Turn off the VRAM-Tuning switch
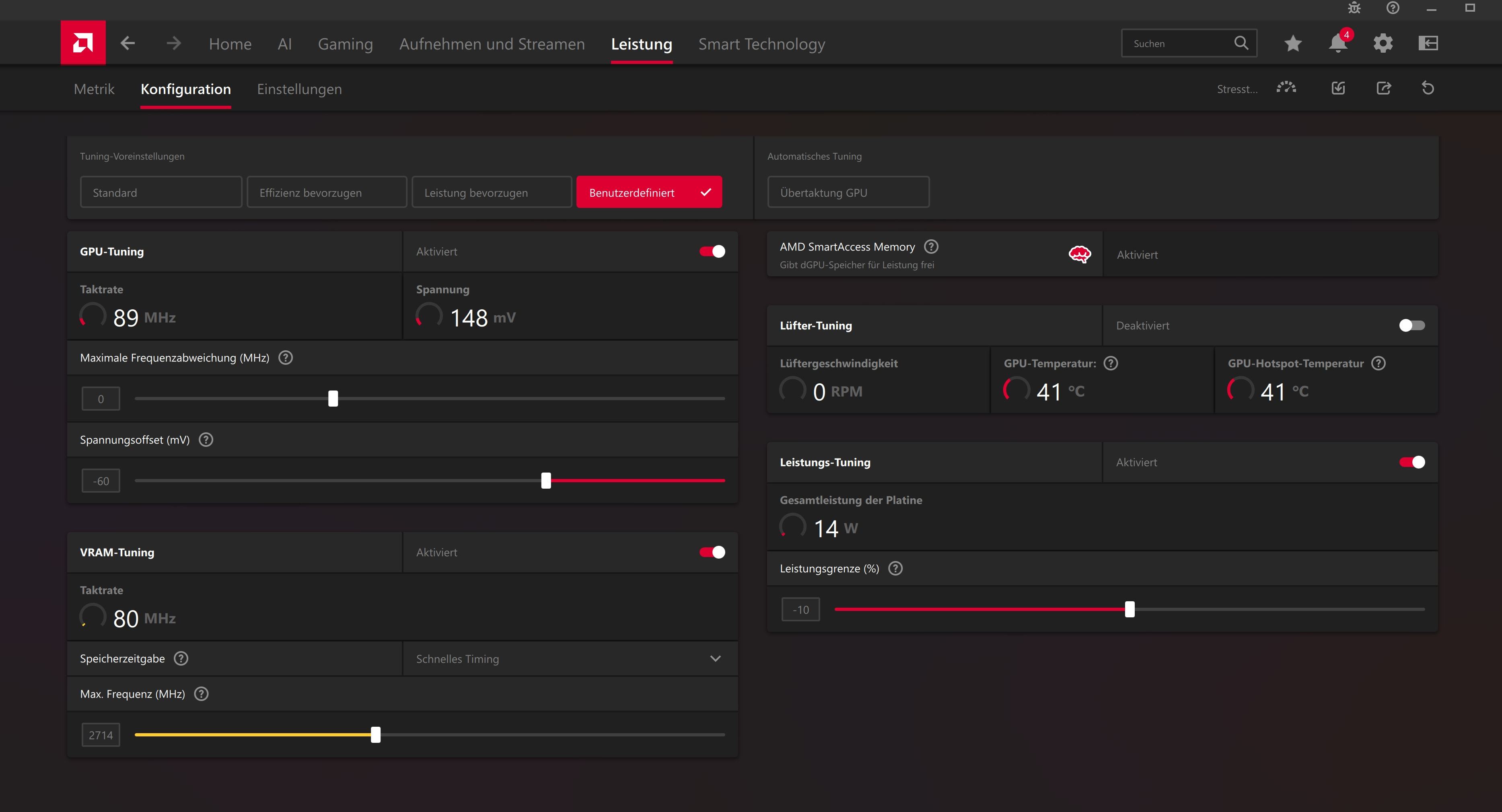The image size is (1502, 812). 712,552
